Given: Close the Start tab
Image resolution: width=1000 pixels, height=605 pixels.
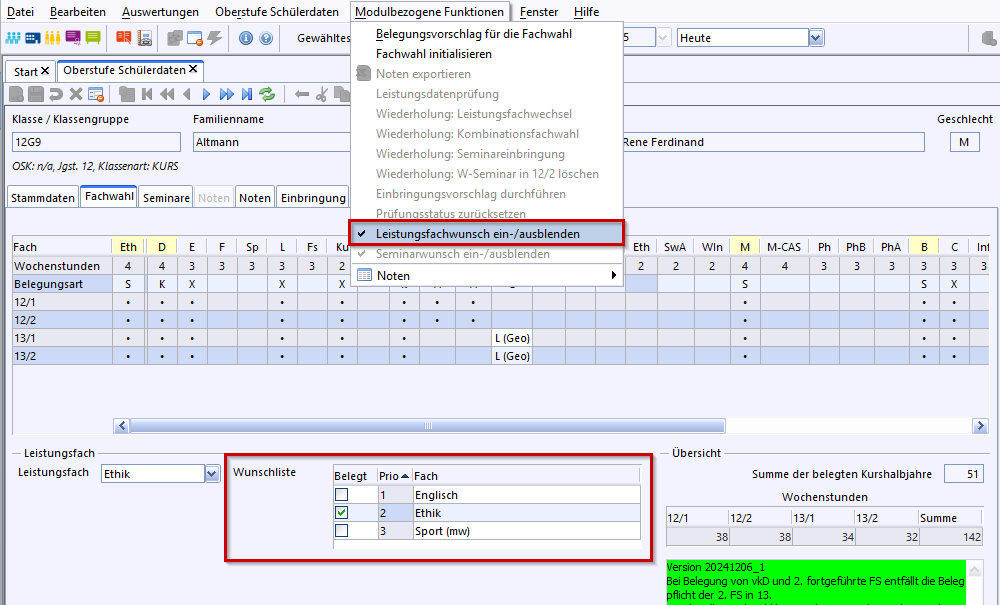Looking at the screenshot, I should coord(45,71).
